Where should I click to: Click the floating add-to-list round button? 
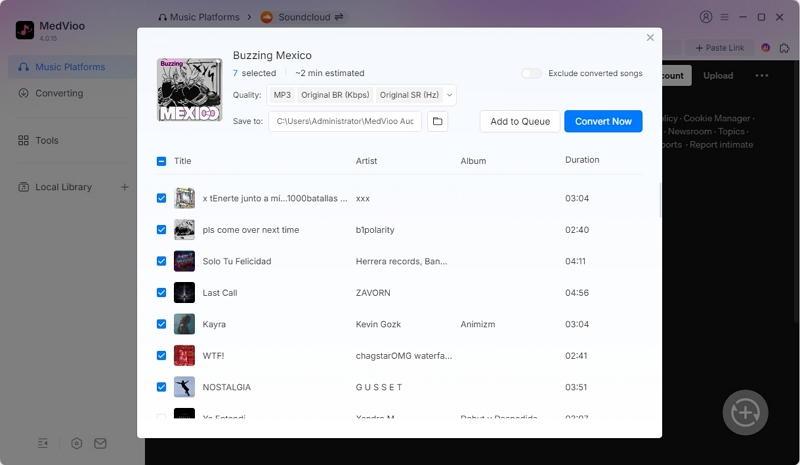tap(745, 412)
